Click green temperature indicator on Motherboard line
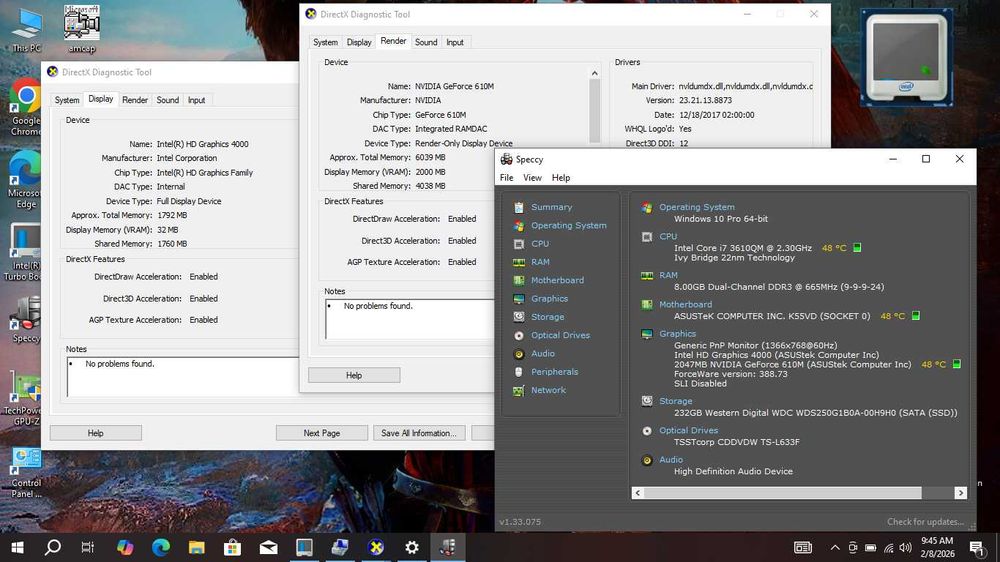This screenshot has height=562, width=1000. point(916,316)
